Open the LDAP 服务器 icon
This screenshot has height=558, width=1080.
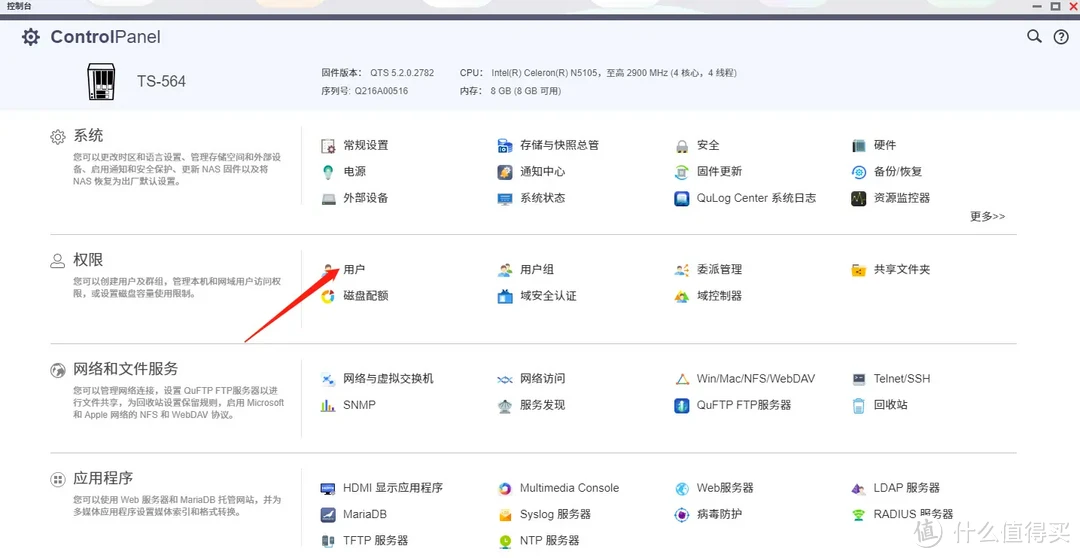(x=858, y=488)
